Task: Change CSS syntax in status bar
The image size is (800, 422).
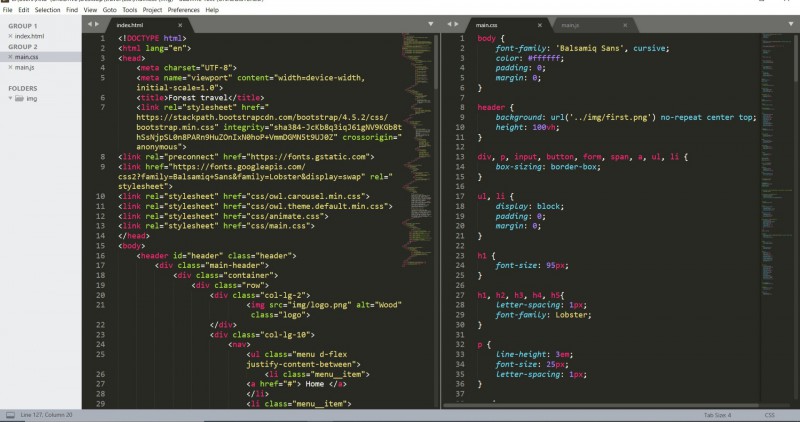Action: point(769,415)
